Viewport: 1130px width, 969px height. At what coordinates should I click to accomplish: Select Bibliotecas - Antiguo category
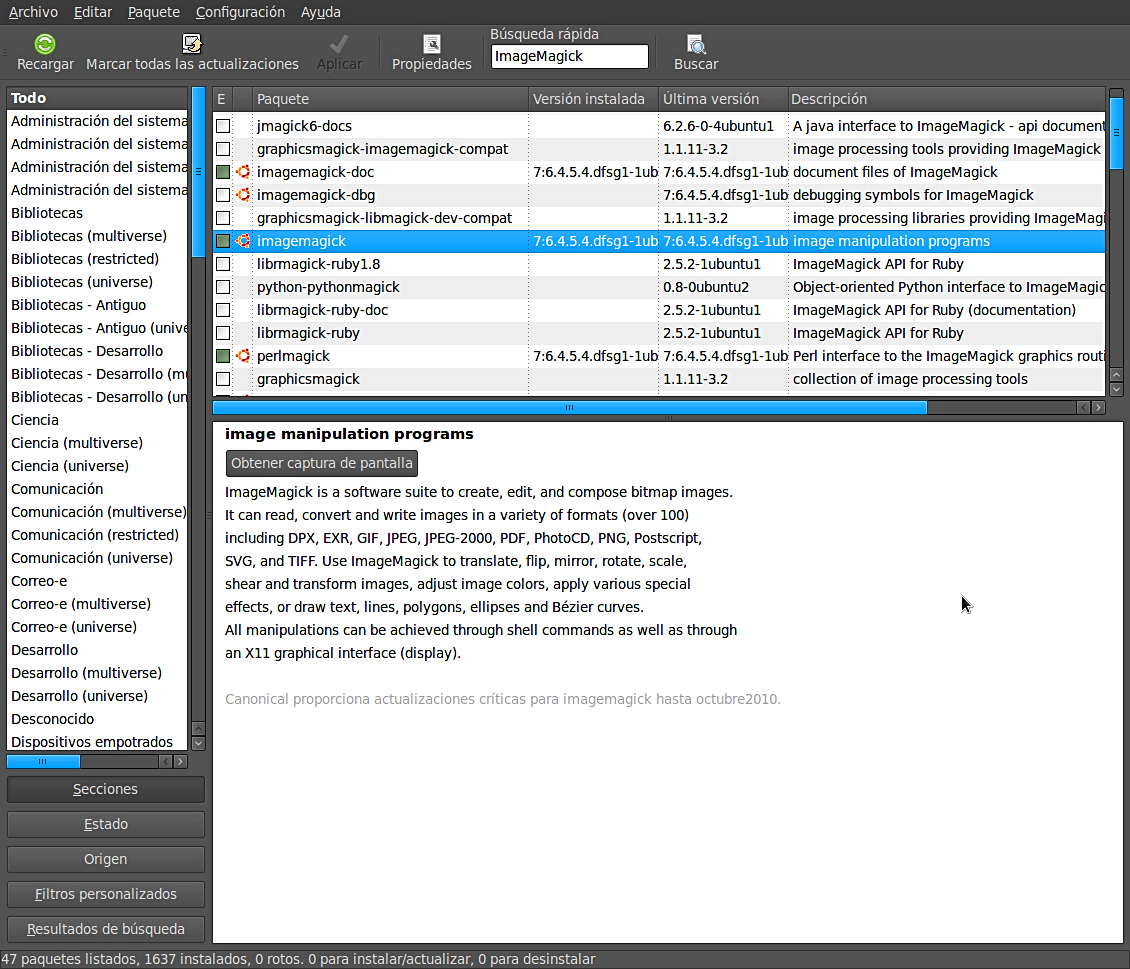97,305
